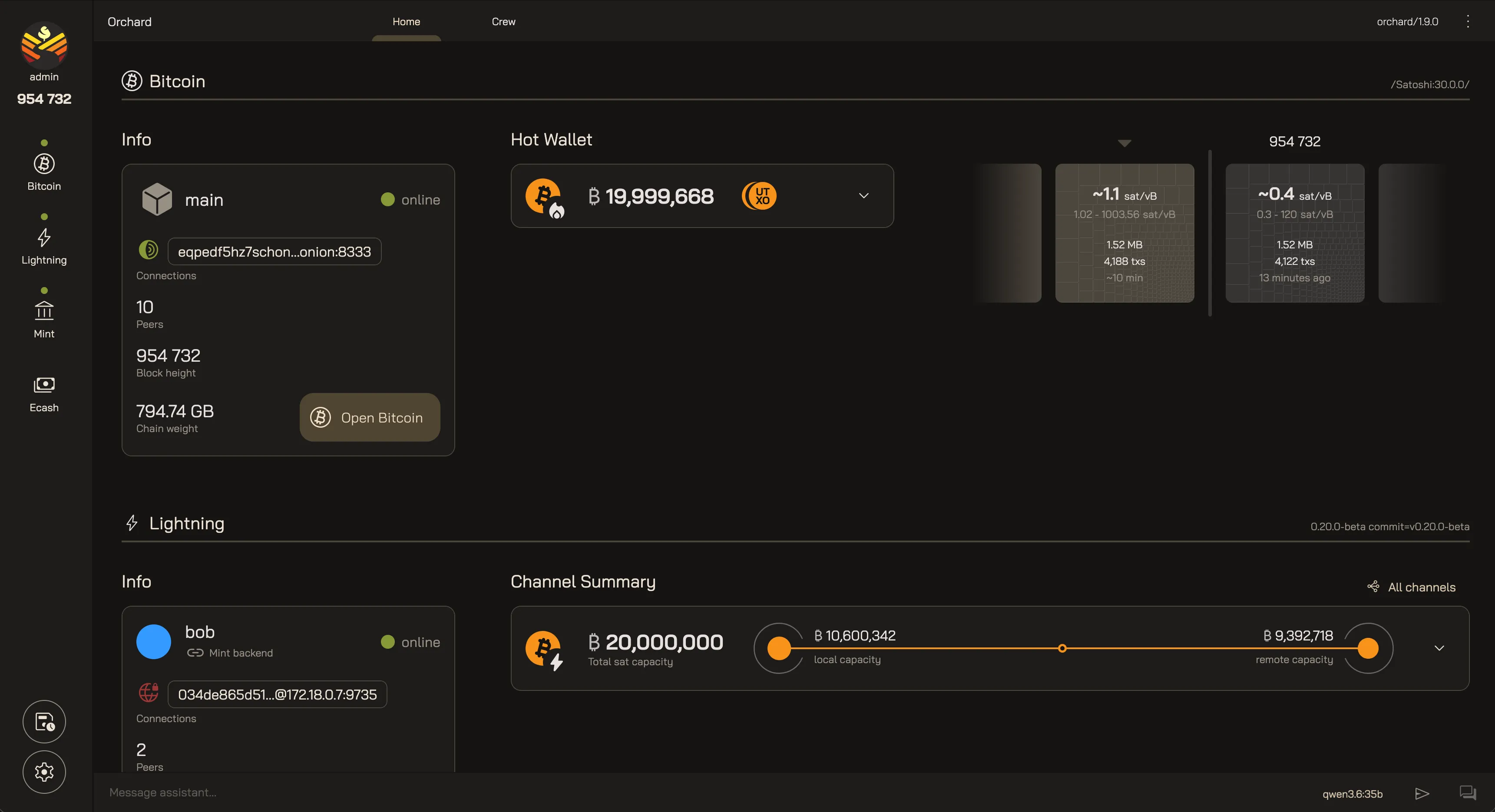
Task: Click the Bitcoin section header icon
Action: click(x=132, y=81)
